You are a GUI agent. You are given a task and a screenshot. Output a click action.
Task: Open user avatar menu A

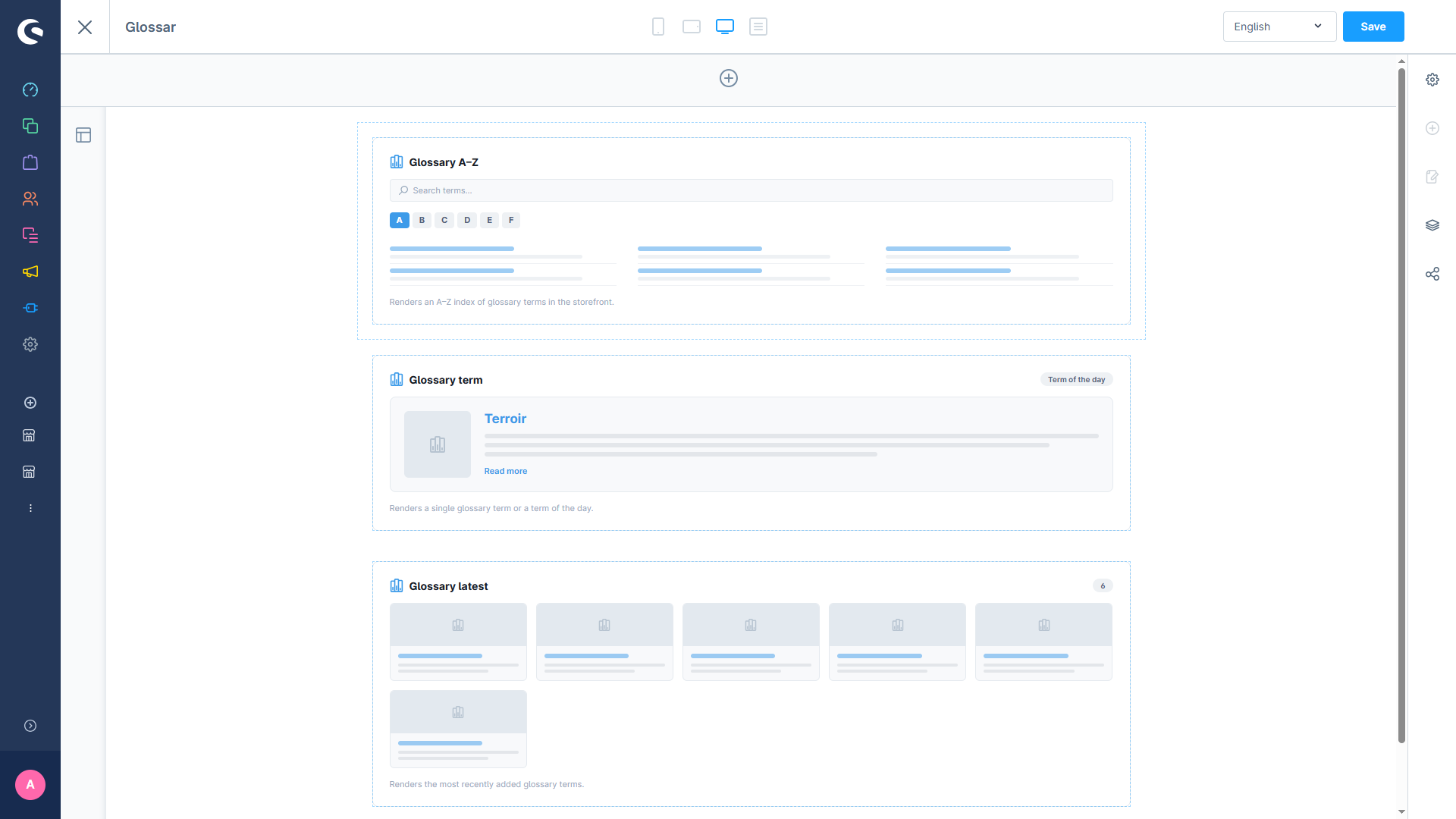(30, 785)
